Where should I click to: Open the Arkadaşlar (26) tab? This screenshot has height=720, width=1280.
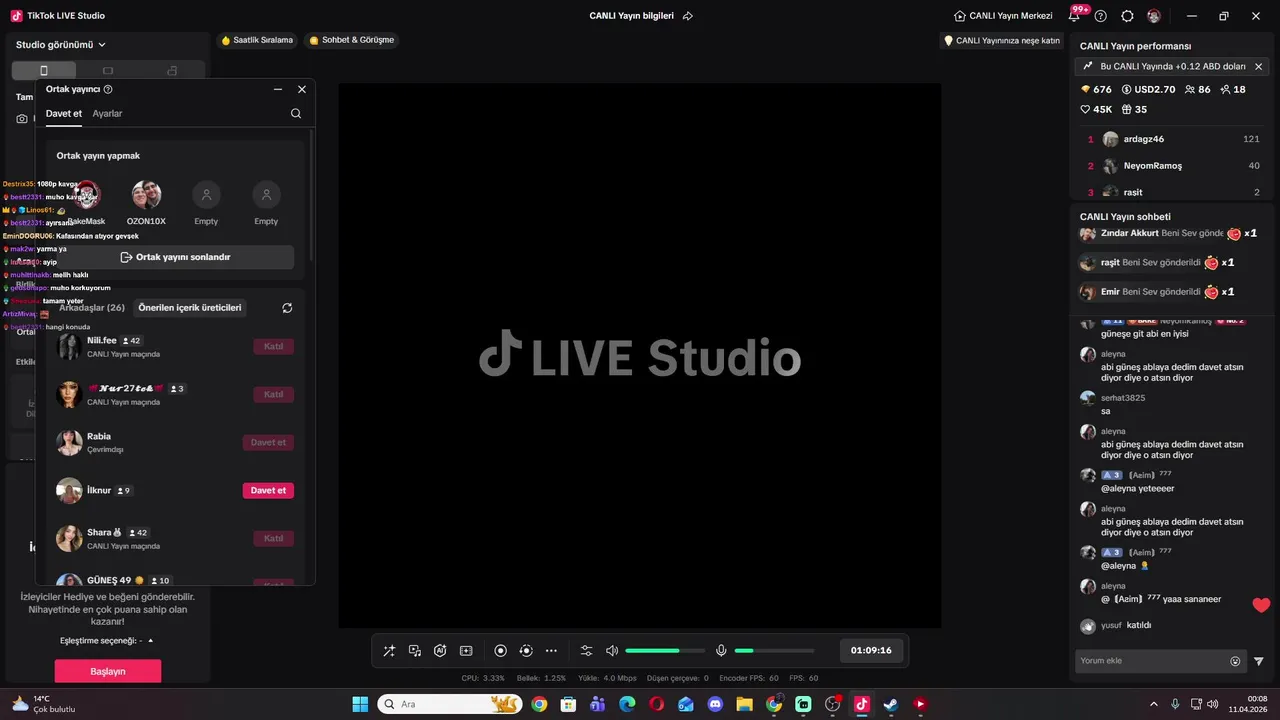click(92, 307)
